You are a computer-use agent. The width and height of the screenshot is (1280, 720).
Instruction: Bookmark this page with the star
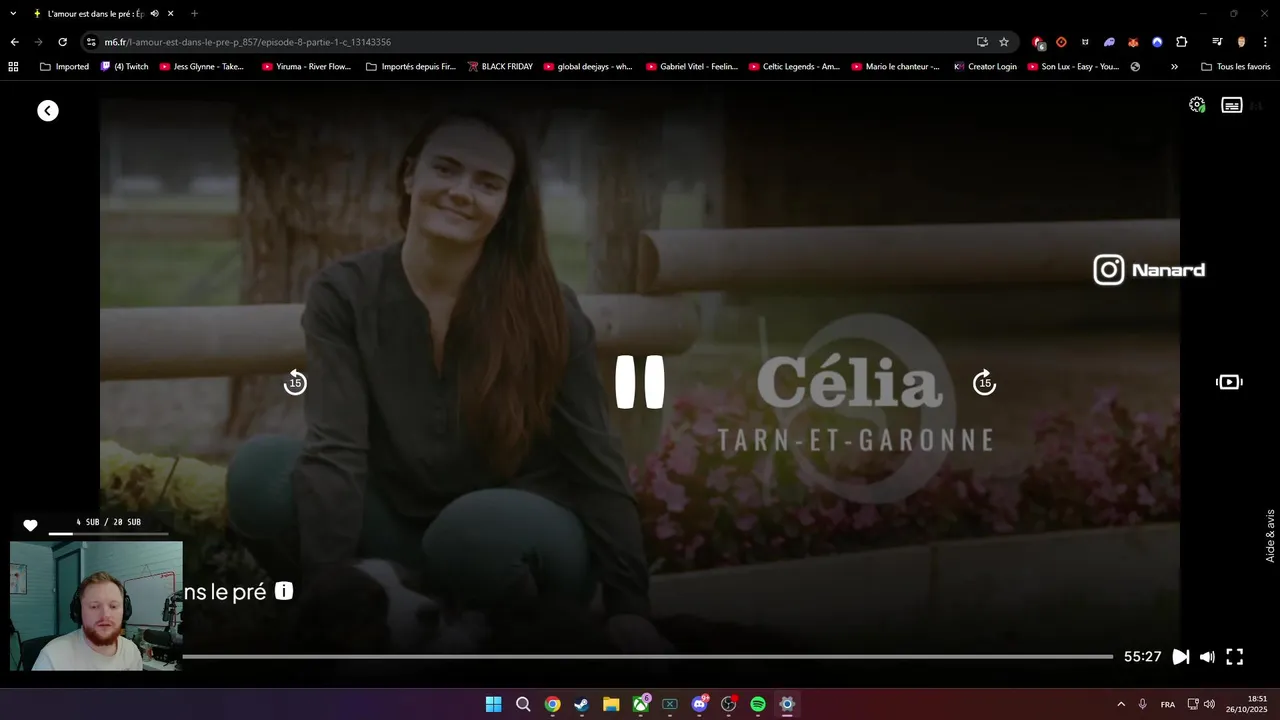1004,42
